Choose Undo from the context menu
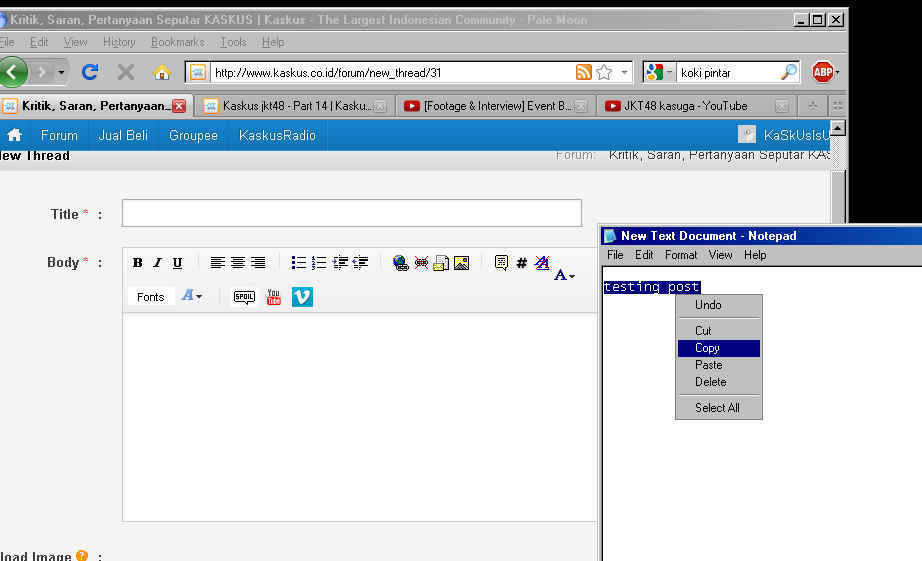This screenshot has height=561, width=922. coord(719,305)
